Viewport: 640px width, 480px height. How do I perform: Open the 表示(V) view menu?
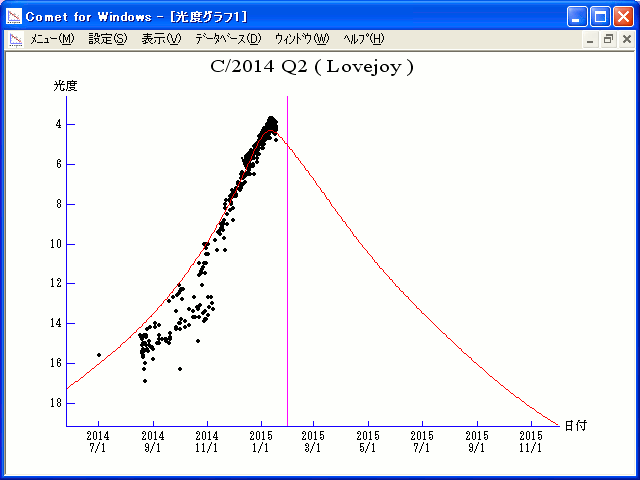[161, 39]
